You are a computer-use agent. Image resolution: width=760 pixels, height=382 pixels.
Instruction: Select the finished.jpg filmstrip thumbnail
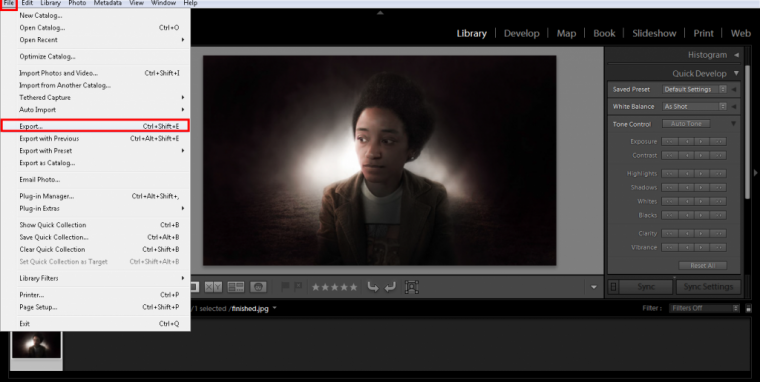(x=36, y=344)
